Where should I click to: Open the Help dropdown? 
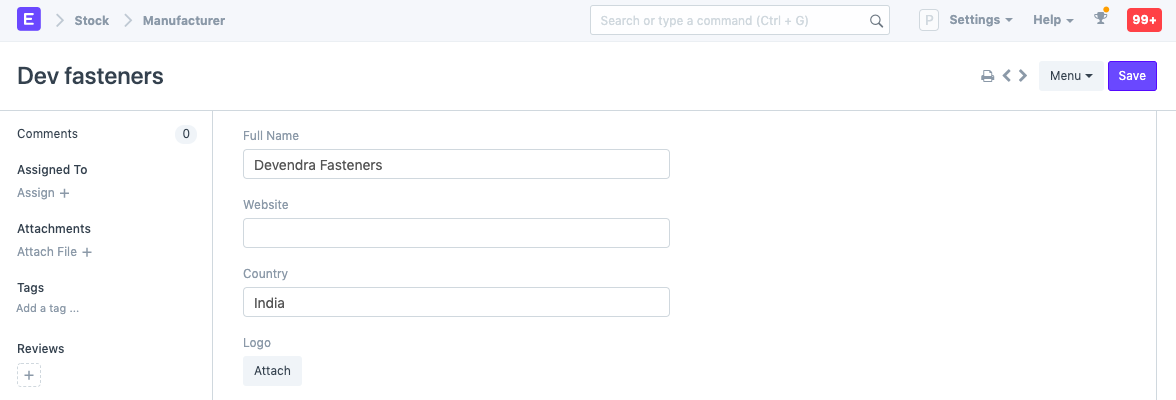[1053, 20]
